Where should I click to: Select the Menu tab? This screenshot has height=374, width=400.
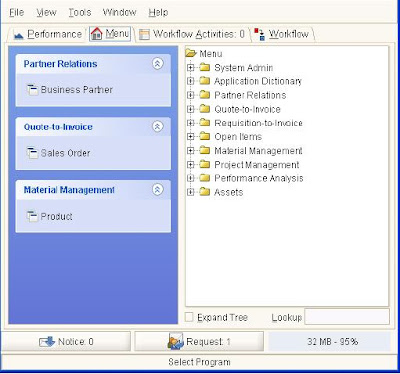click(x=110, y=34)
